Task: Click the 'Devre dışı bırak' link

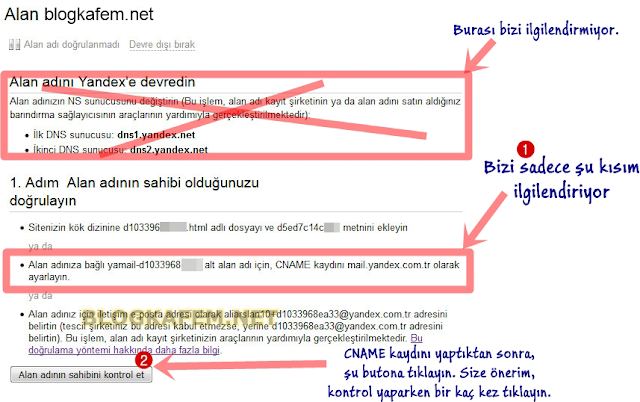Action: [x=162, y=44]
